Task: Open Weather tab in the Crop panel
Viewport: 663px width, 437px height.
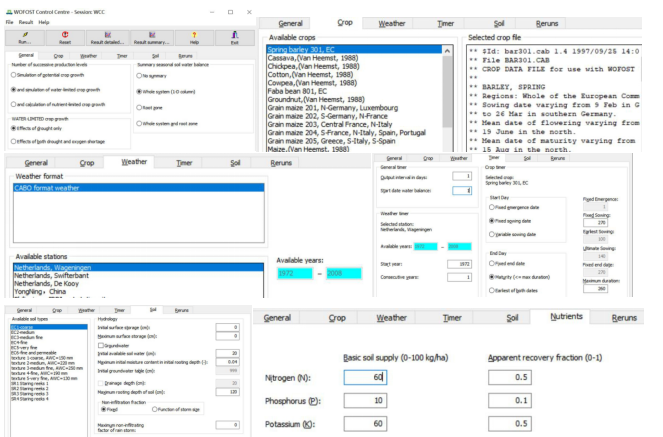Action: (x=392, y=24)
